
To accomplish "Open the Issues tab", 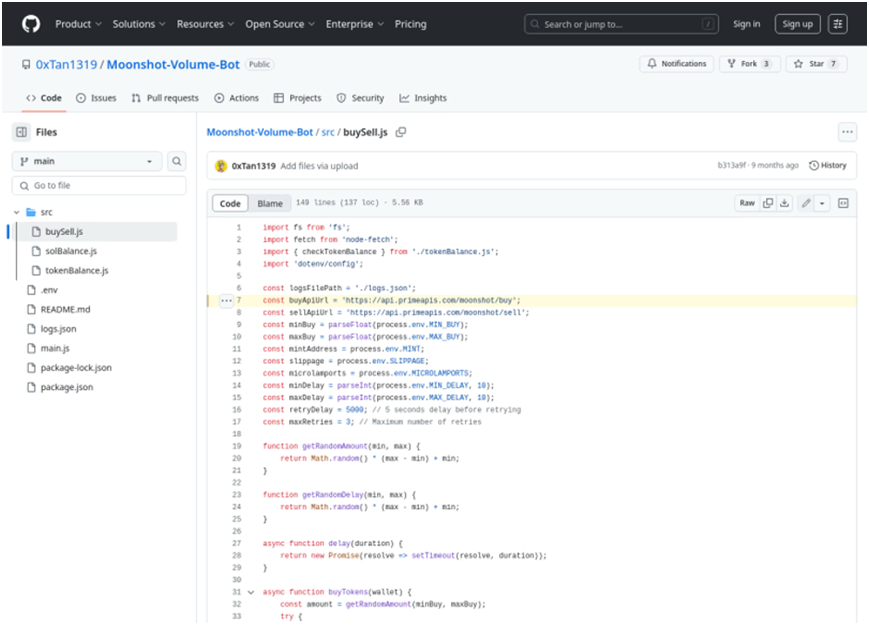I will click(x=96, y=98).
